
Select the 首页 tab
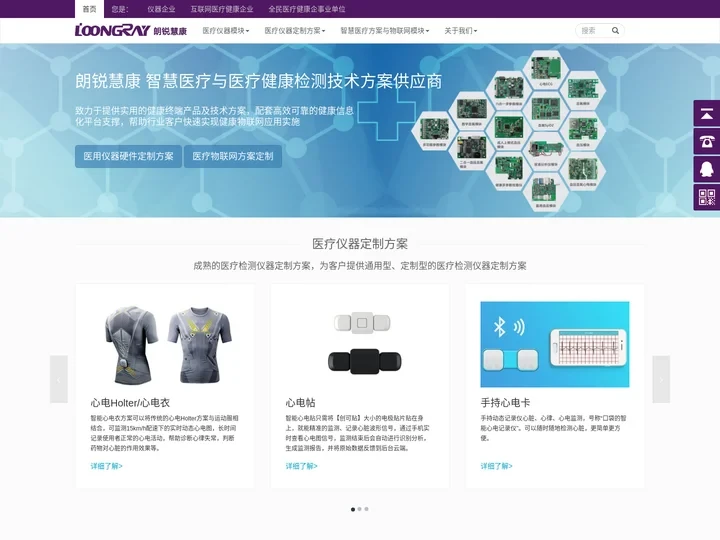point(90,9)
